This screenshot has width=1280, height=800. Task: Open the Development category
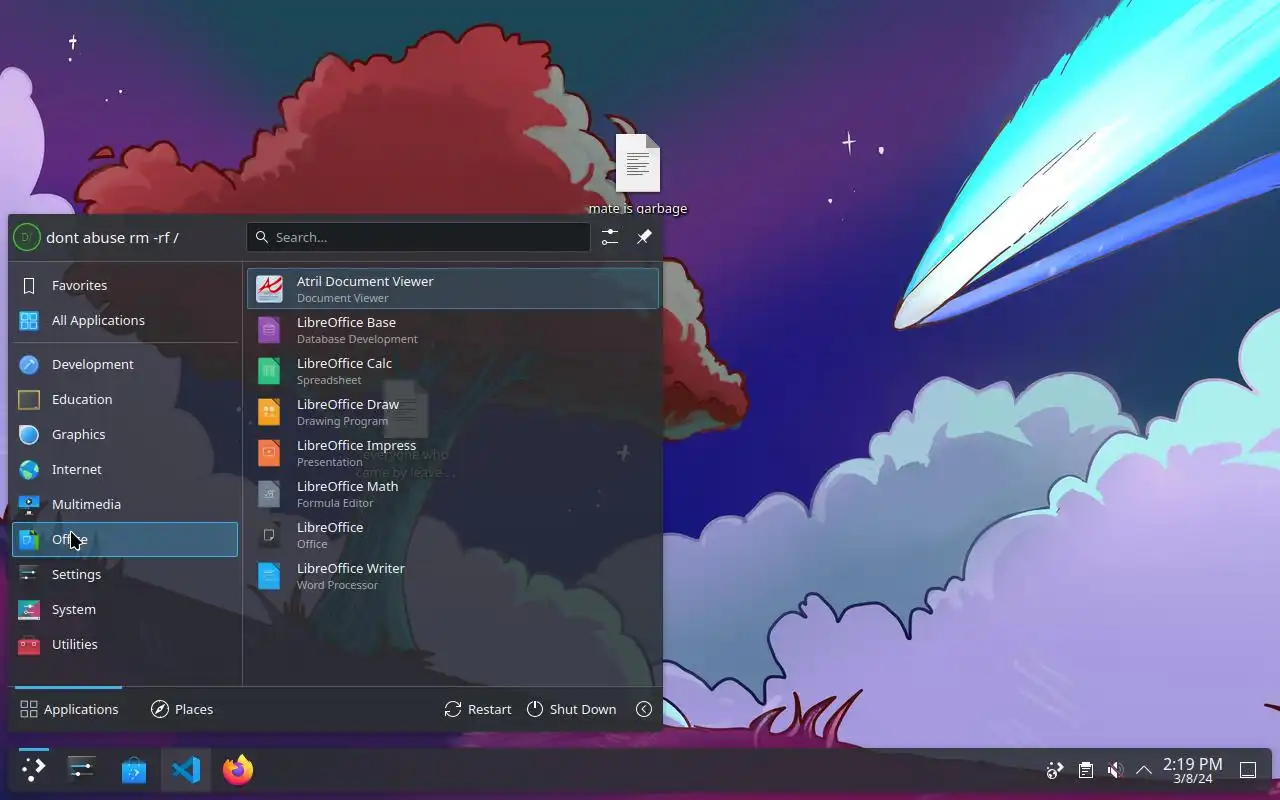point(125,364)
